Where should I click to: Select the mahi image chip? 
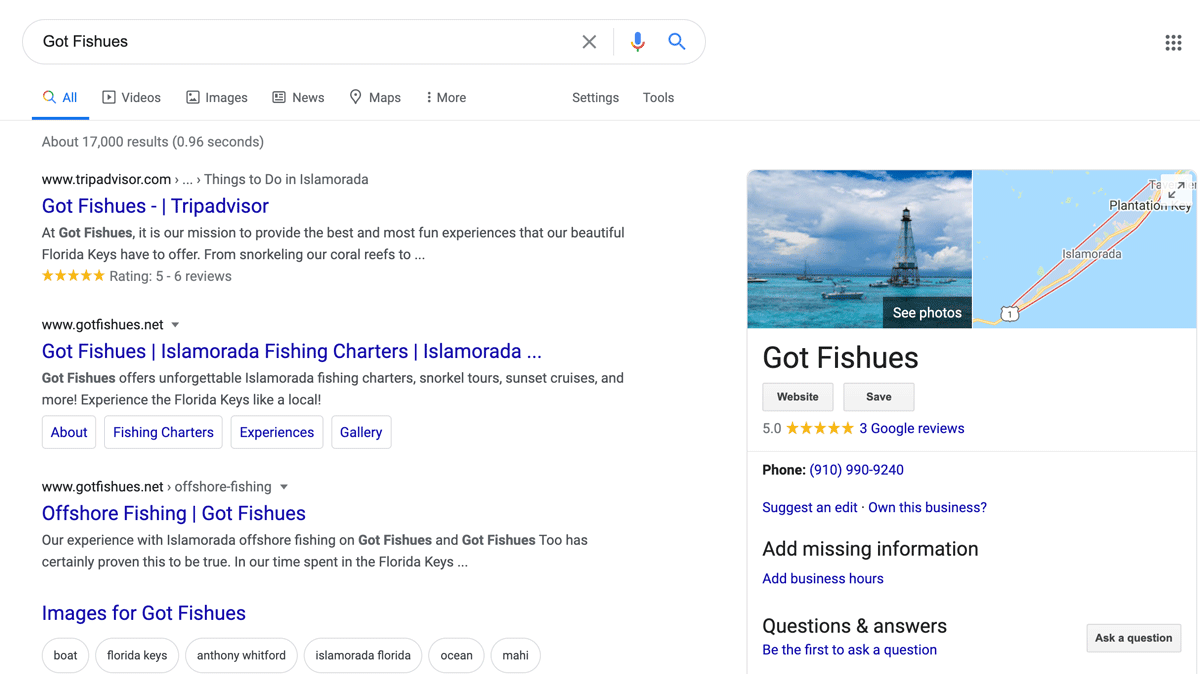[x=516, y=656]
